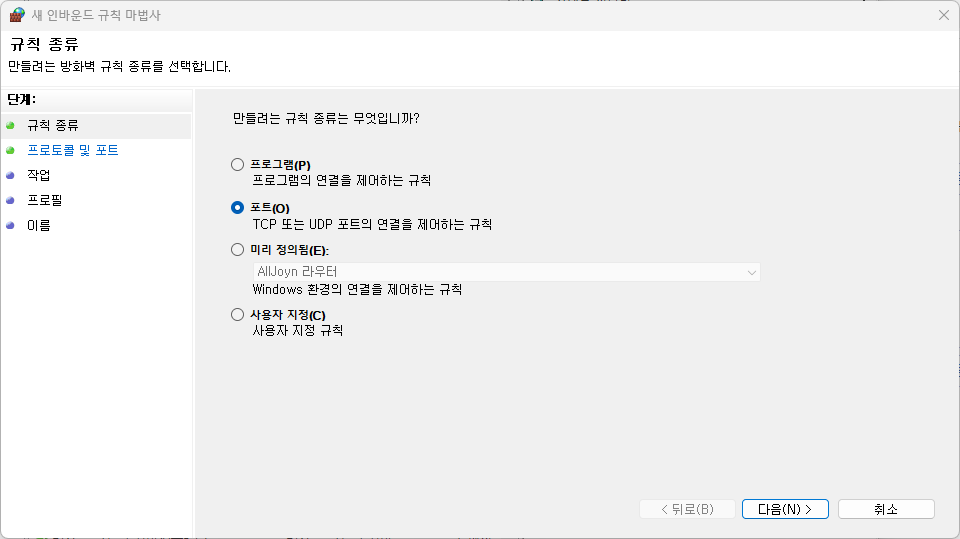
Task: Click the 다음(N) > button
Action: pyautogui.click(x=785, y=509)
